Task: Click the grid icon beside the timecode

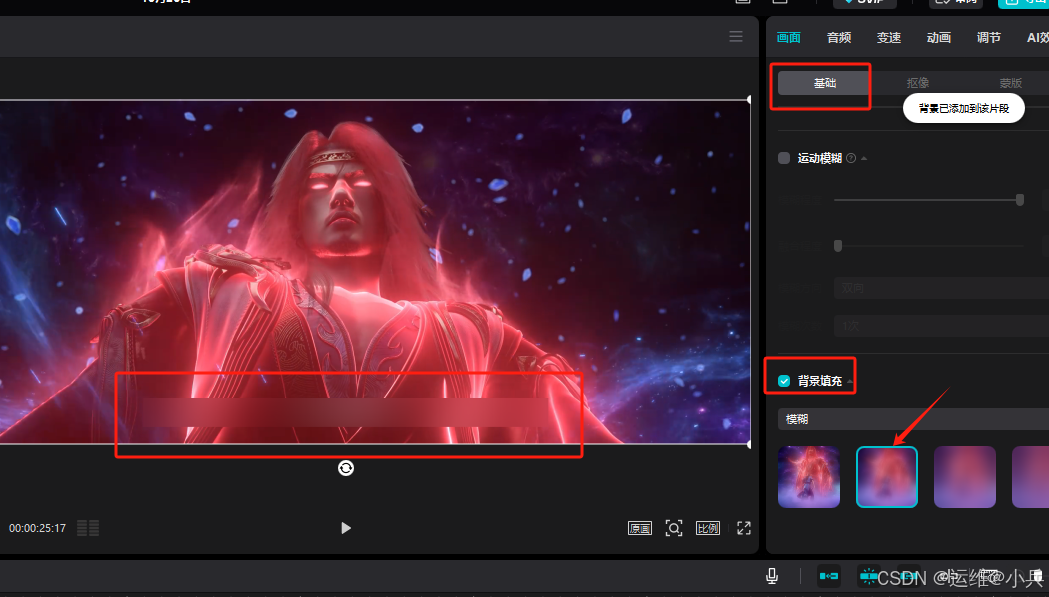Action: (88, 528)
